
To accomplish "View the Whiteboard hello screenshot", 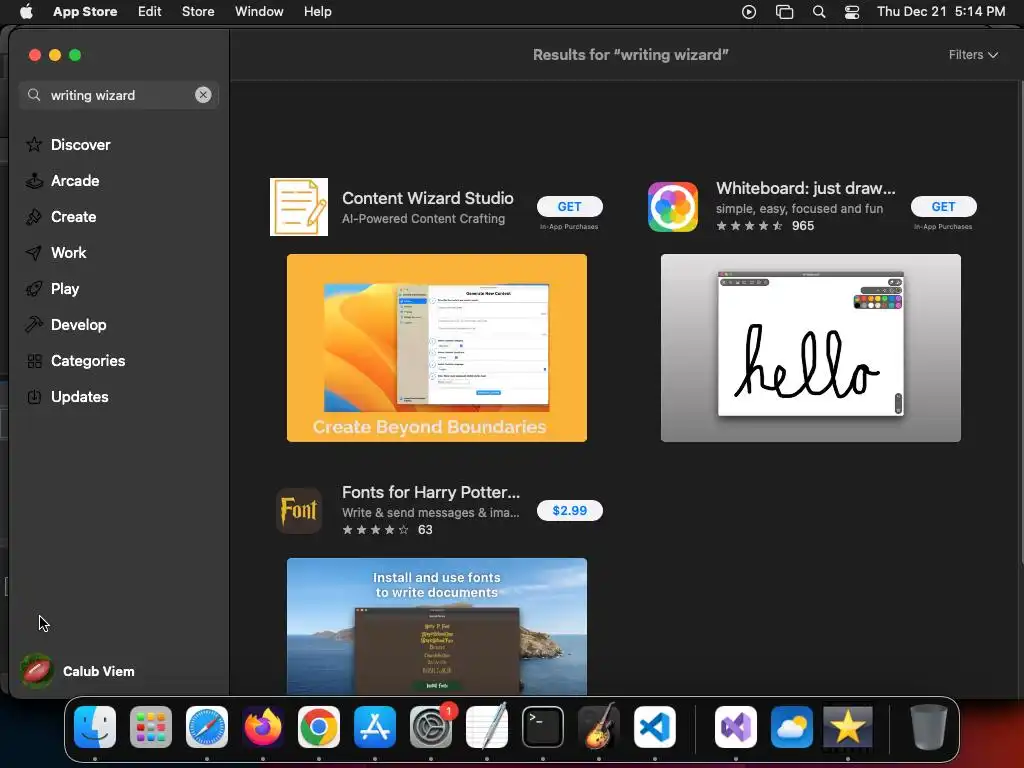I will click(x=810, y=348).
